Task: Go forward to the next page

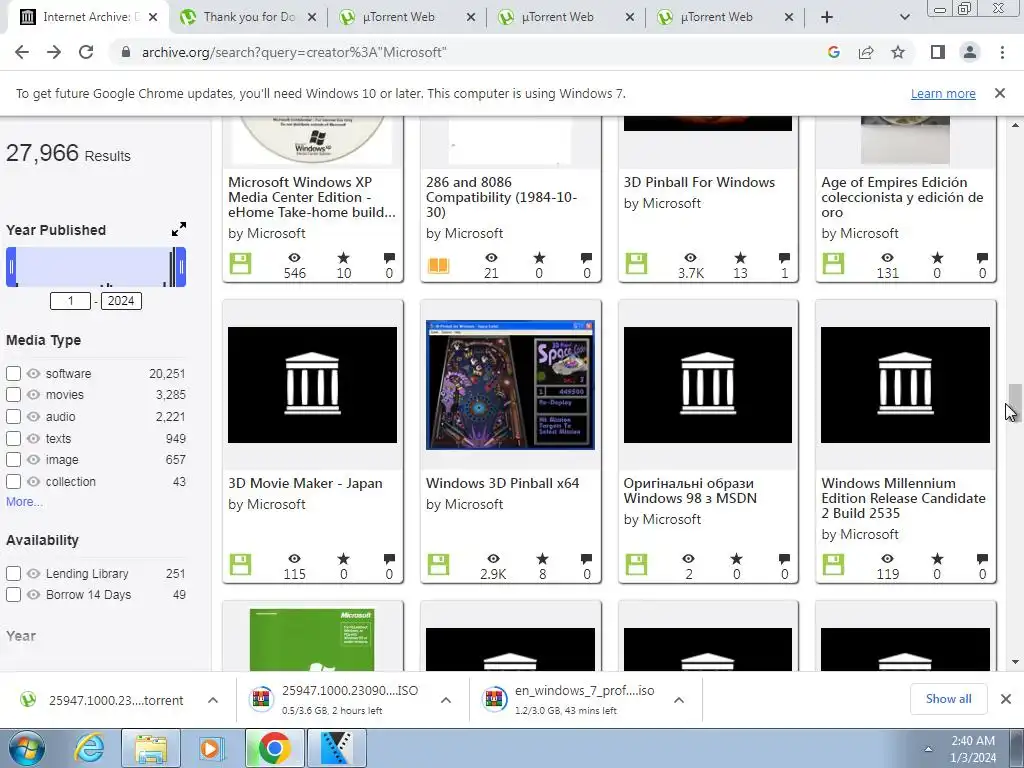Action: pyautogui.click(x=54, y=52)
